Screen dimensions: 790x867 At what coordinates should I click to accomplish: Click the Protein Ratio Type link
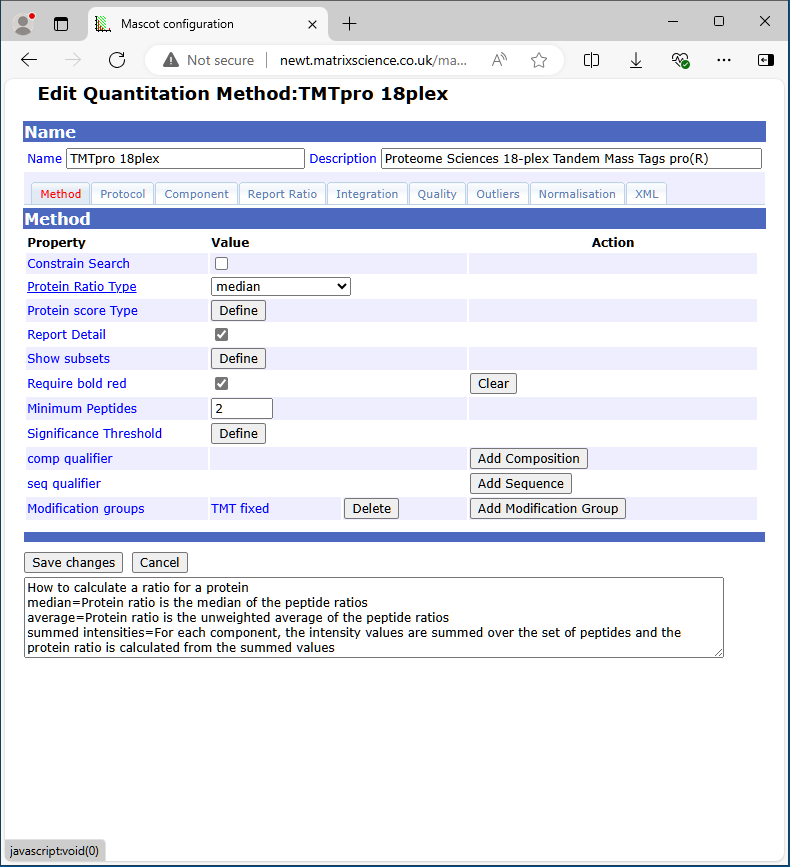click(x=82, y=286)
